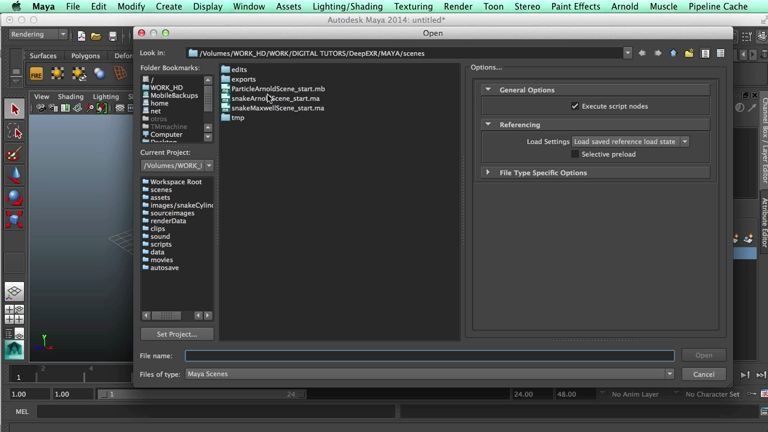The width and height of the screenshot is (768, 432).
Task: Click the Select Camera icon in viewport panel
Action: click(x=41, y=108)
